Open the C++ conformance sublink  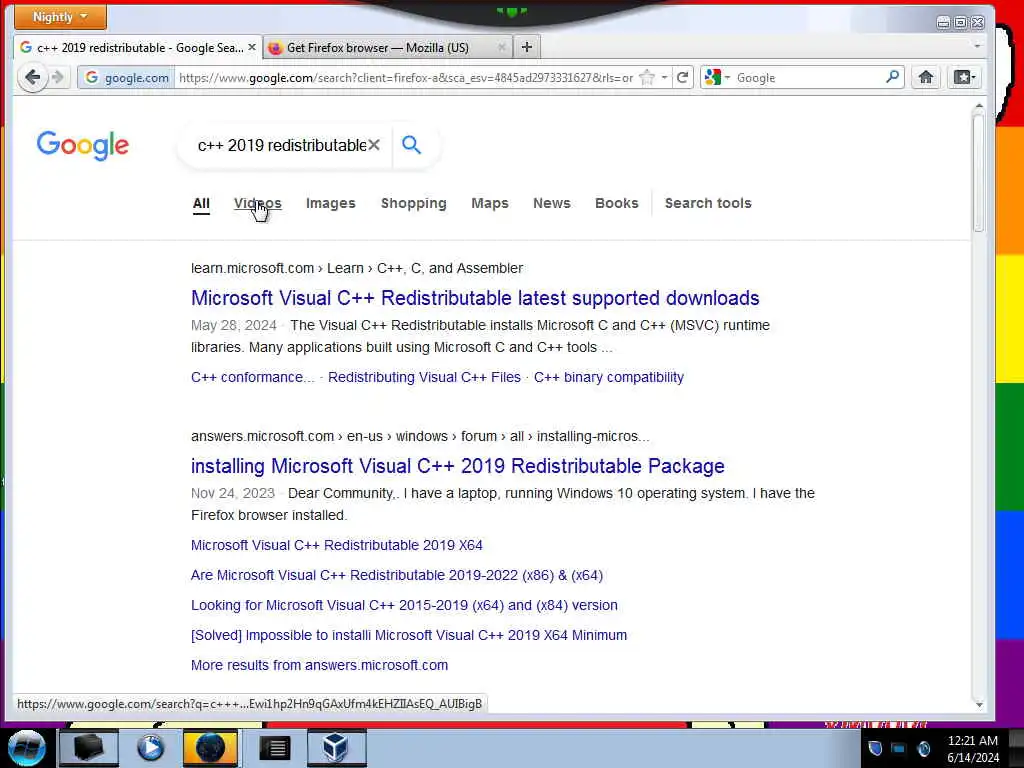point(253,377)
